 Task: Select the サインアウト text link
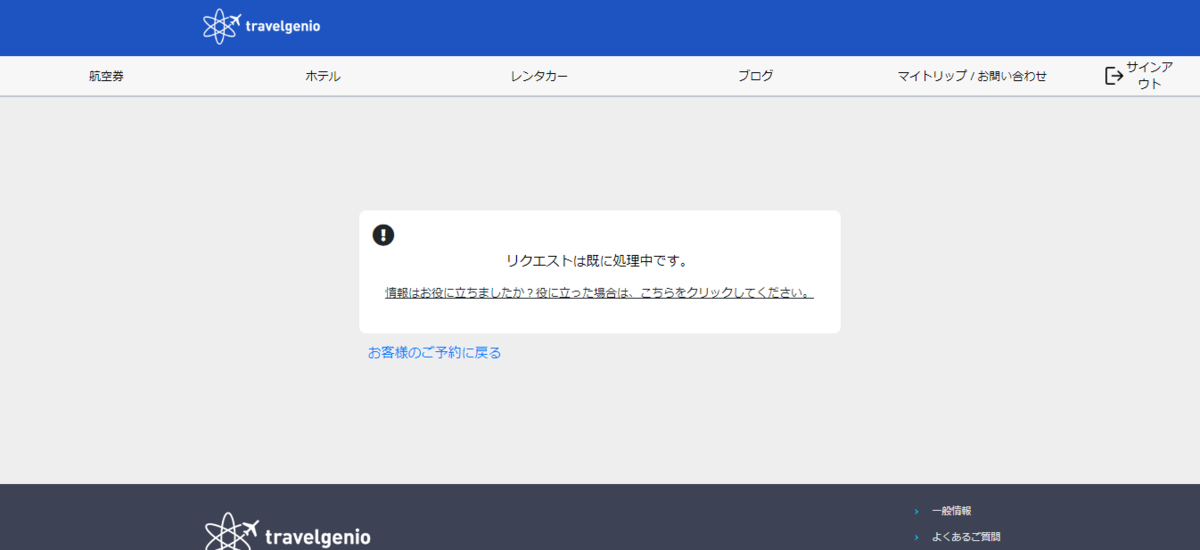(x=1149, y=76)
